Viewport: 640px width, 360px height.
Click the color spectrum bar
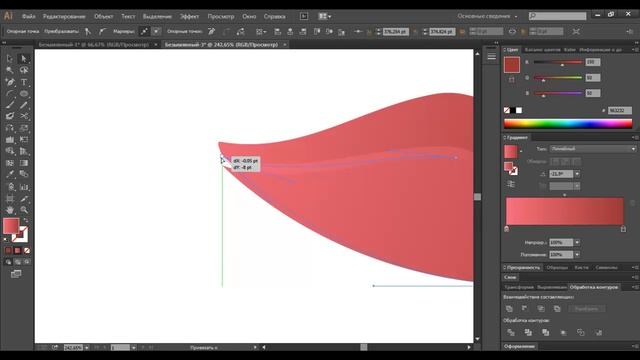(568, 123)
